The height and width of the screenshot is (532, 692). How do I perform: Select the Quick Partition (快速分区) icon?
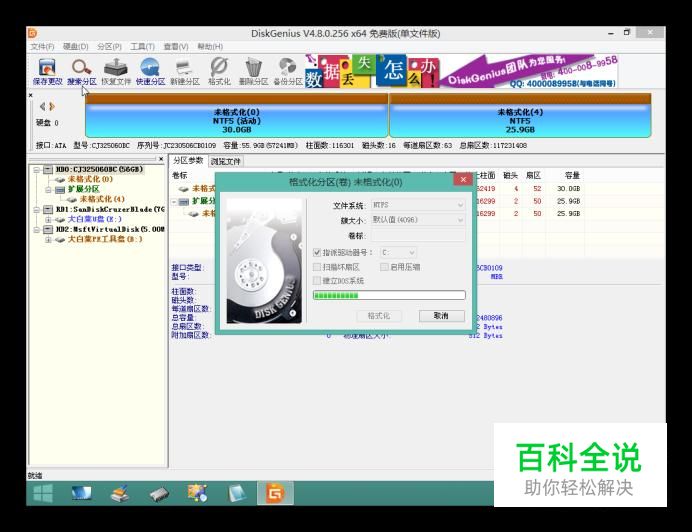[x=150, y=71]
